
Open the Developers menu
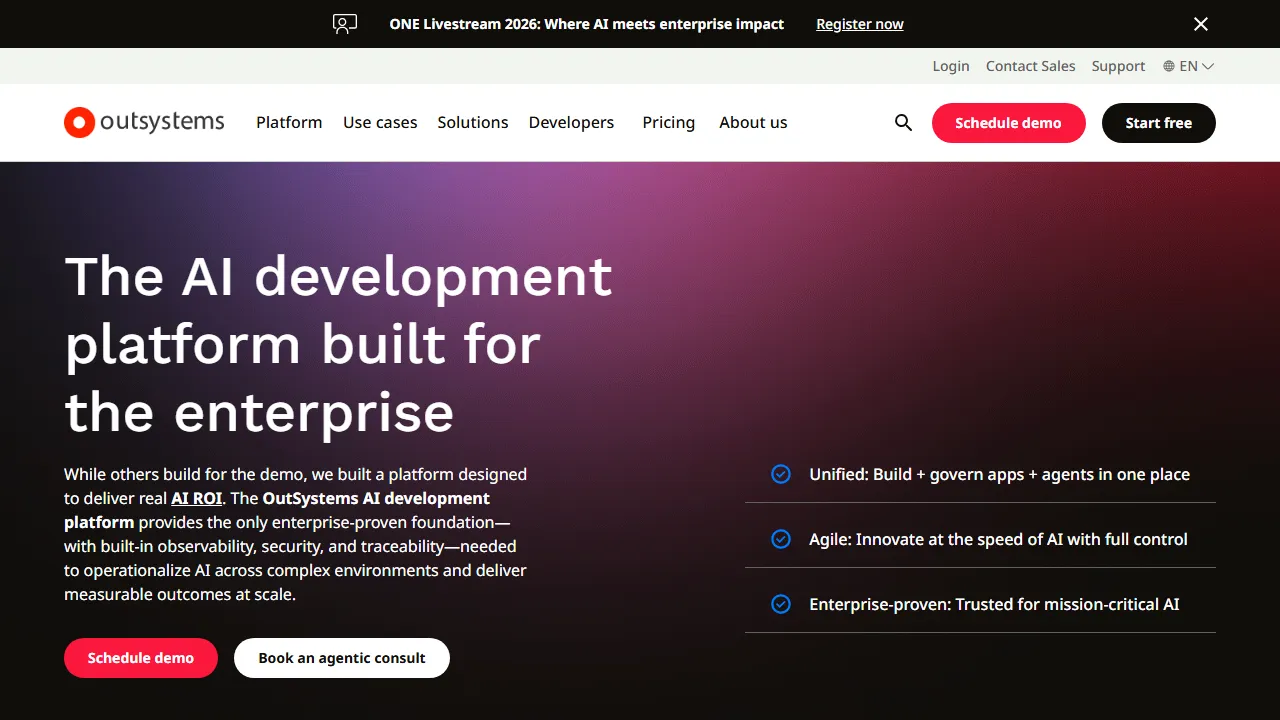click(x=572, y=122)
